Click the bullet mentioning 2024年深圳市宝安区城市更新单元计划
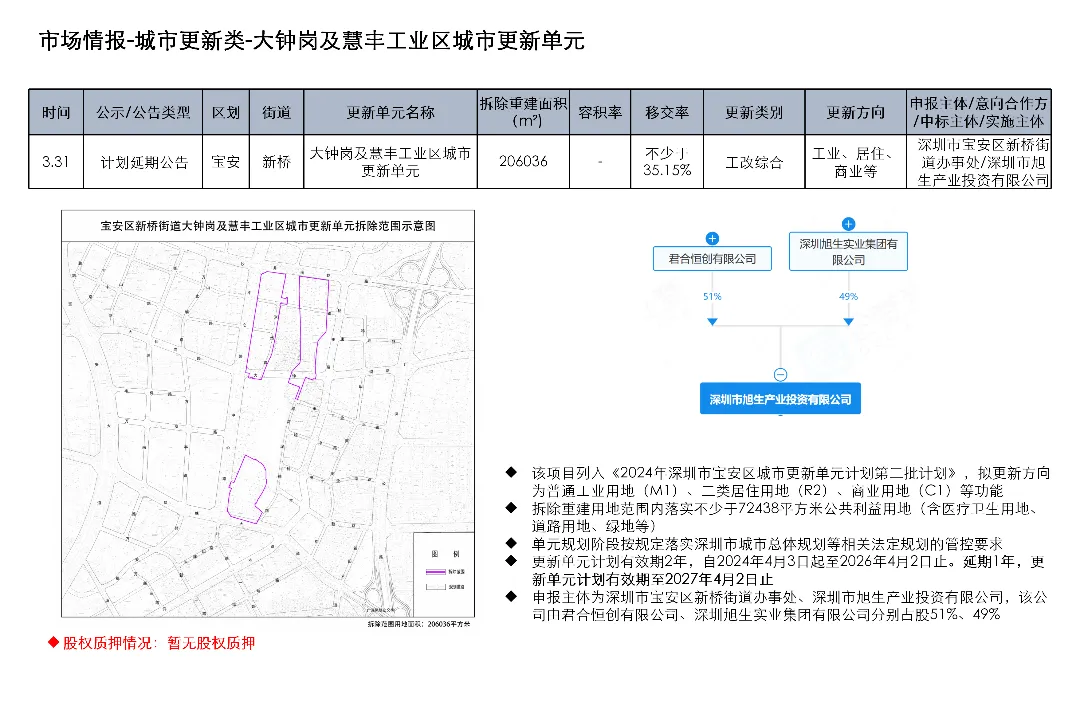Screen dimensions: 1080x721 (791, 482)
